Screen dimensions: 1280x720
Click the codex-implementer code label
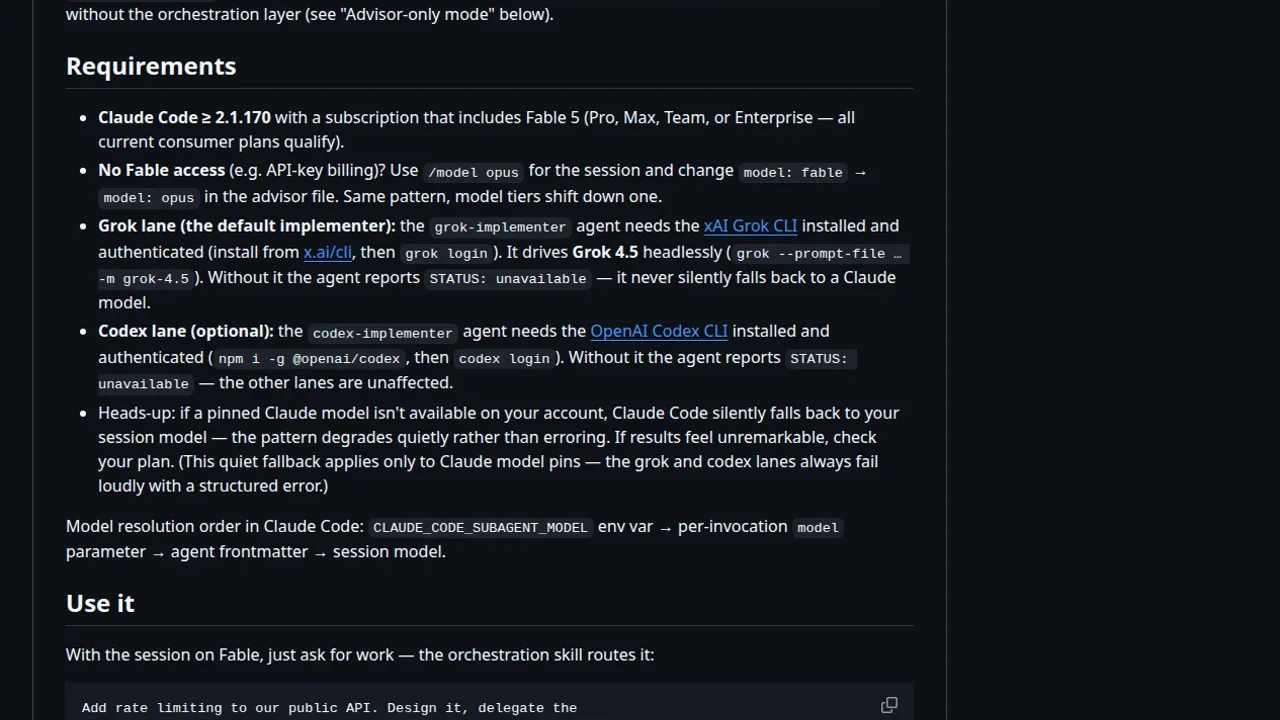pos(382,332)
